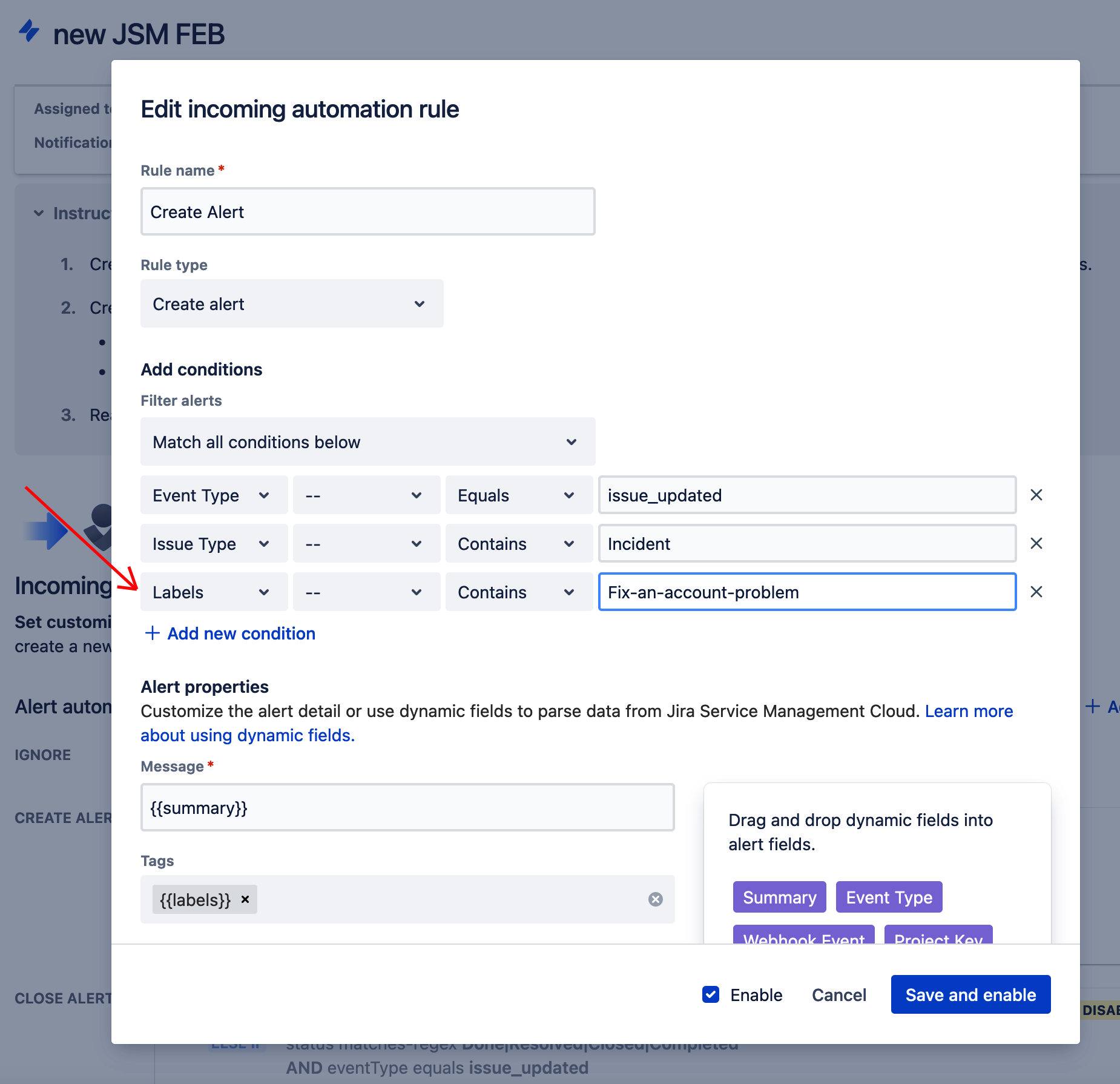Delete the Issue Type Incident condition
1120x1084 pixels.
pyautogui.click(x=1036, y=544)
